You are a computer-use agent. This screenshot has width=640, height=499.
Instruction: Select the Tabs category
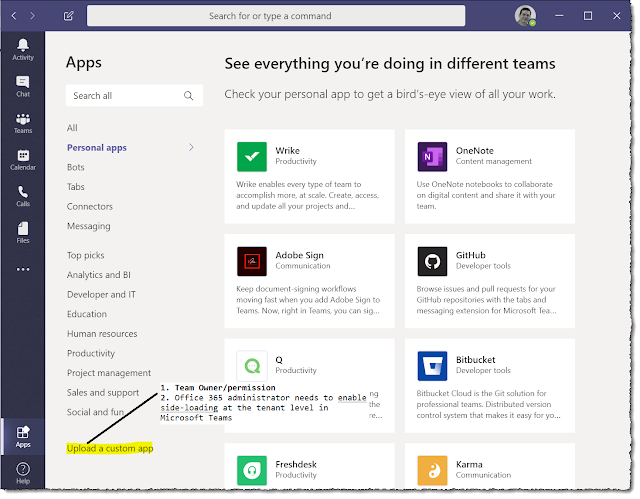tap(76, 187)
